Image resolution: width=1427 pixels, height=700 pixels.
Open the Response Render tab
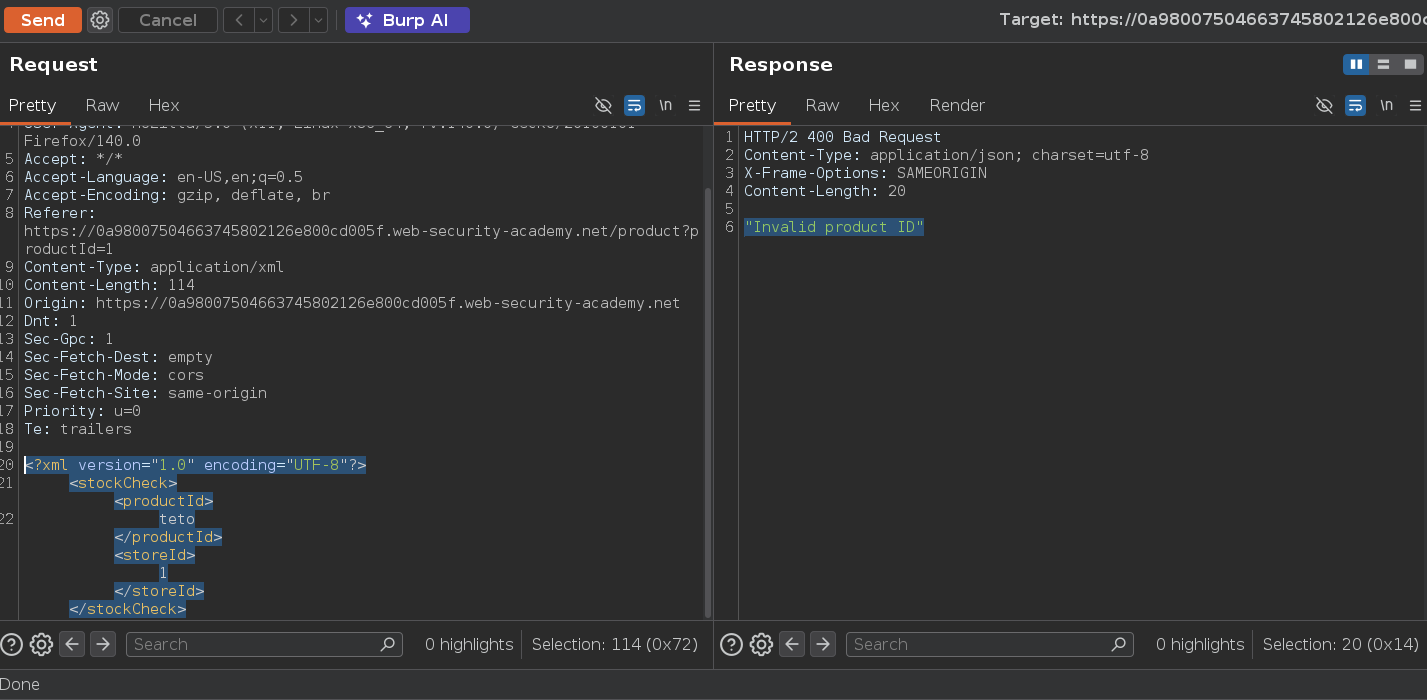[x=957, y=105]
